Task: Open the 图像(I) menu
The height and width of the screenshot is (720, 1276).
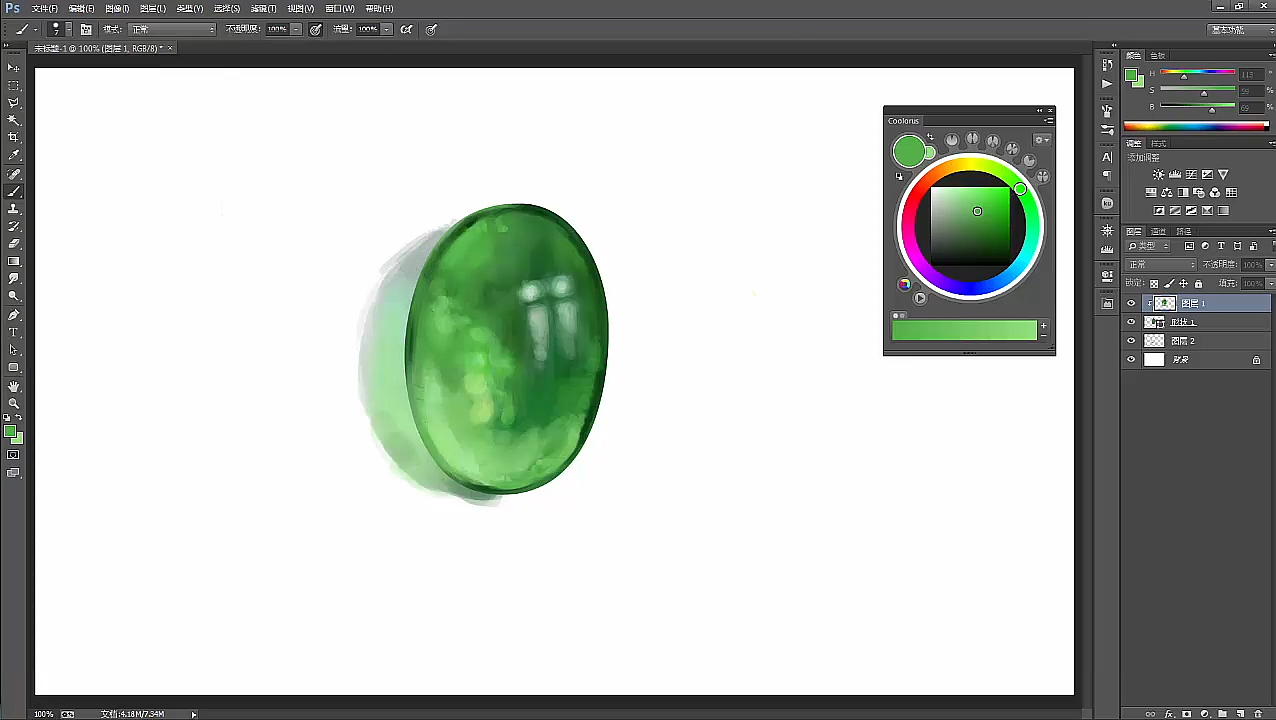Action: pyautogui.click(x=117, y=8)
